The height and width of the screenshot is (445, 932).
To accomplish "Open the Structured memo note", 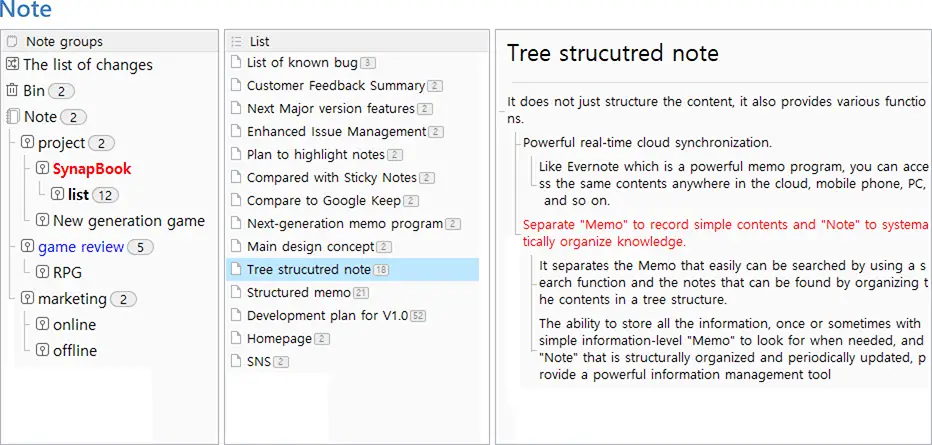I will [298, 292].
